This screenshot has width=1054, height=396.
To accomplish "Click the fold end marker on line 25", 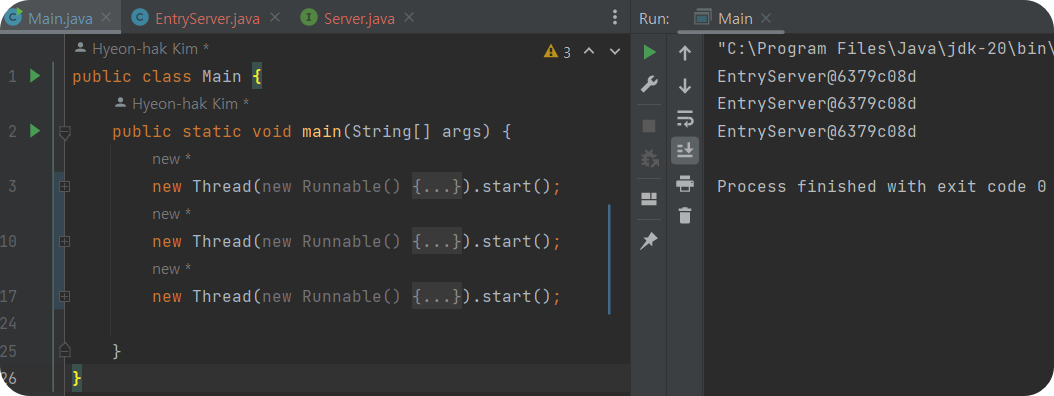I will [x=65, y=350].
